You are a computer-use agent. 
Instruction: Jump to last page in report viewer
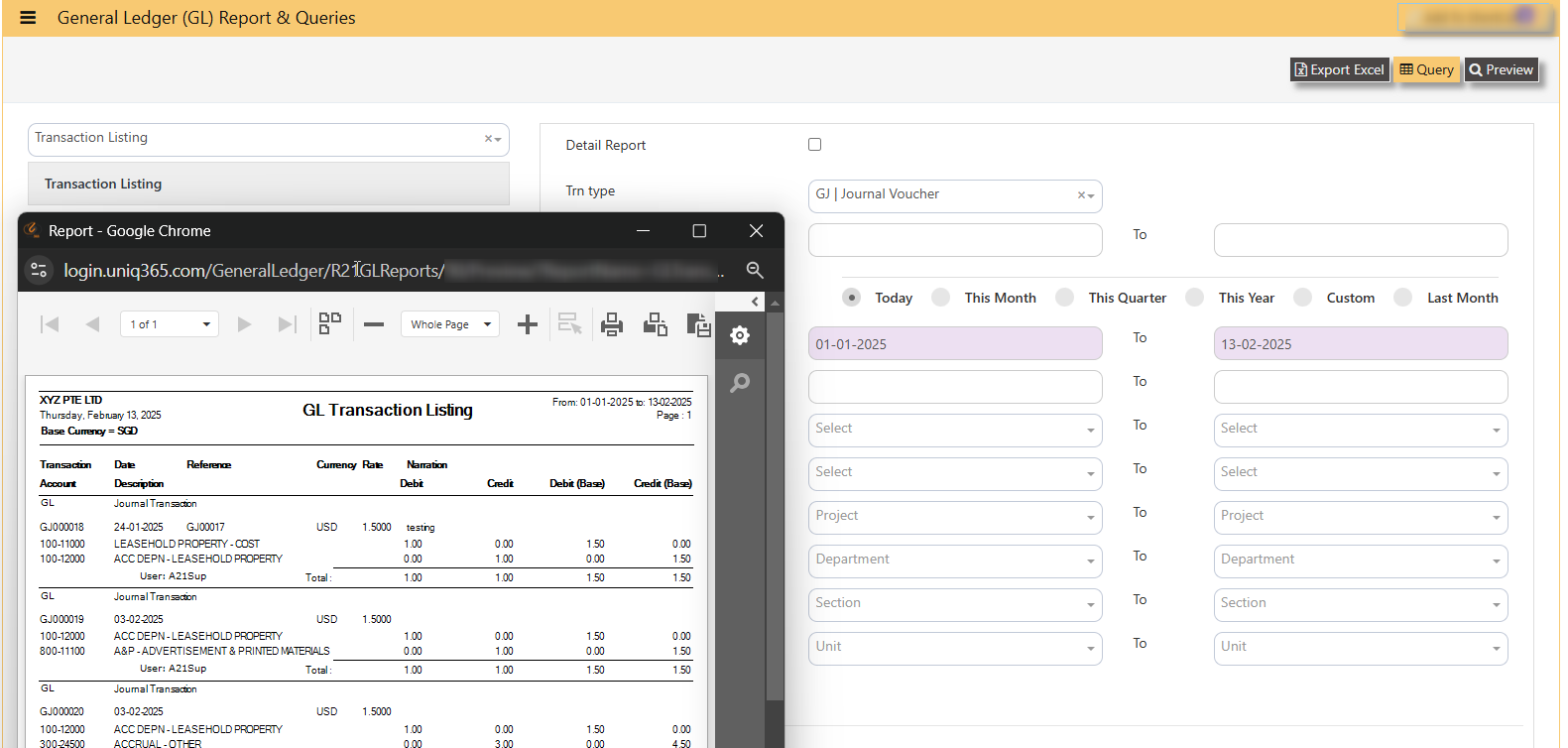[287, 324]
